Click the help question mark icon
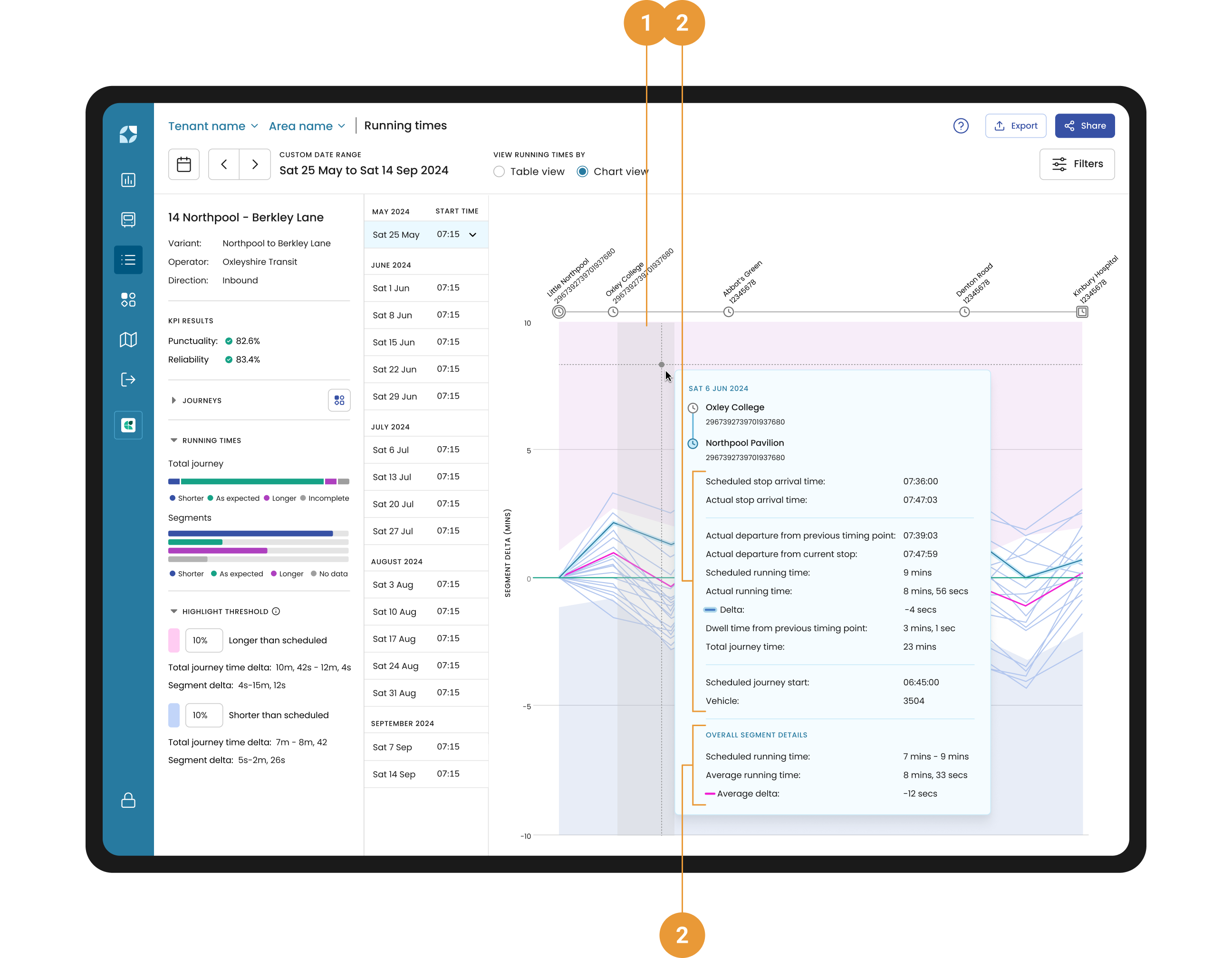Screen dimensions: 1232x958 pyautogui.click(x=961, y=126)
